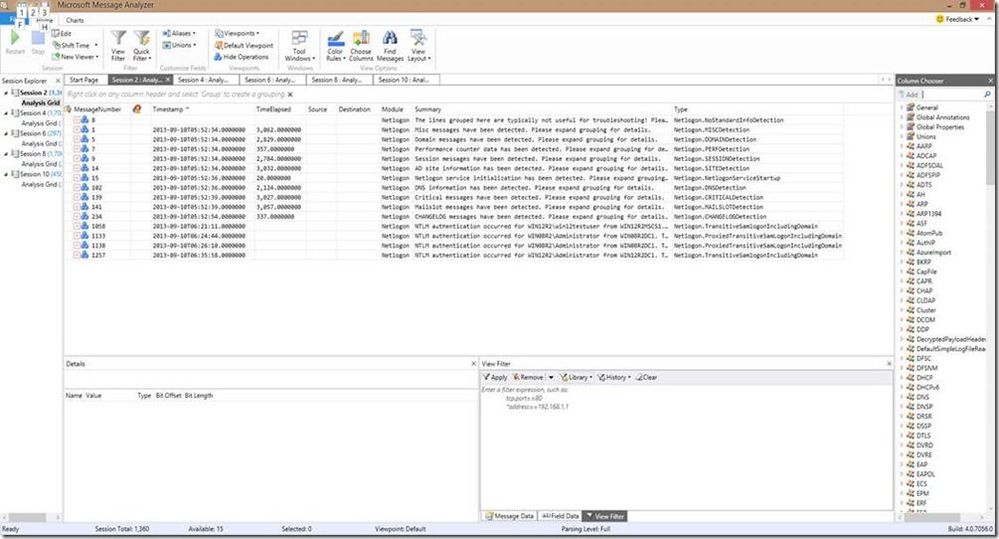The height and width of the screenshot is (539, 999).
Task: Click Default Viewpoint in ribbon
Action: pos(244,45)
